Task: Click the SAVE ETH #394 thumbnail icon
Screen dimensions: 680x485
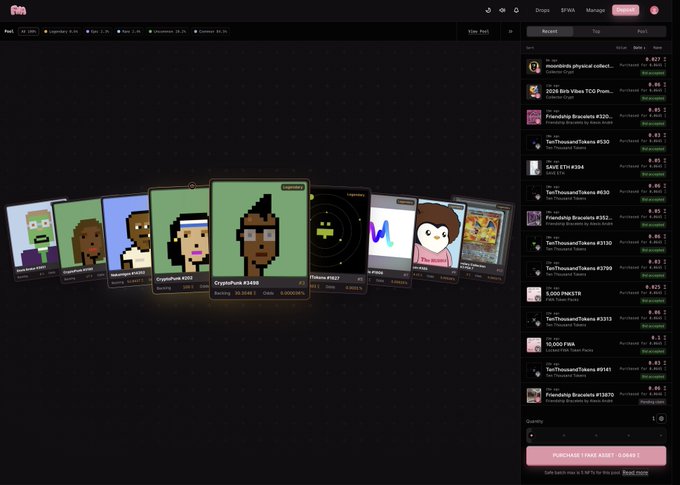Action: pos(534,167)
